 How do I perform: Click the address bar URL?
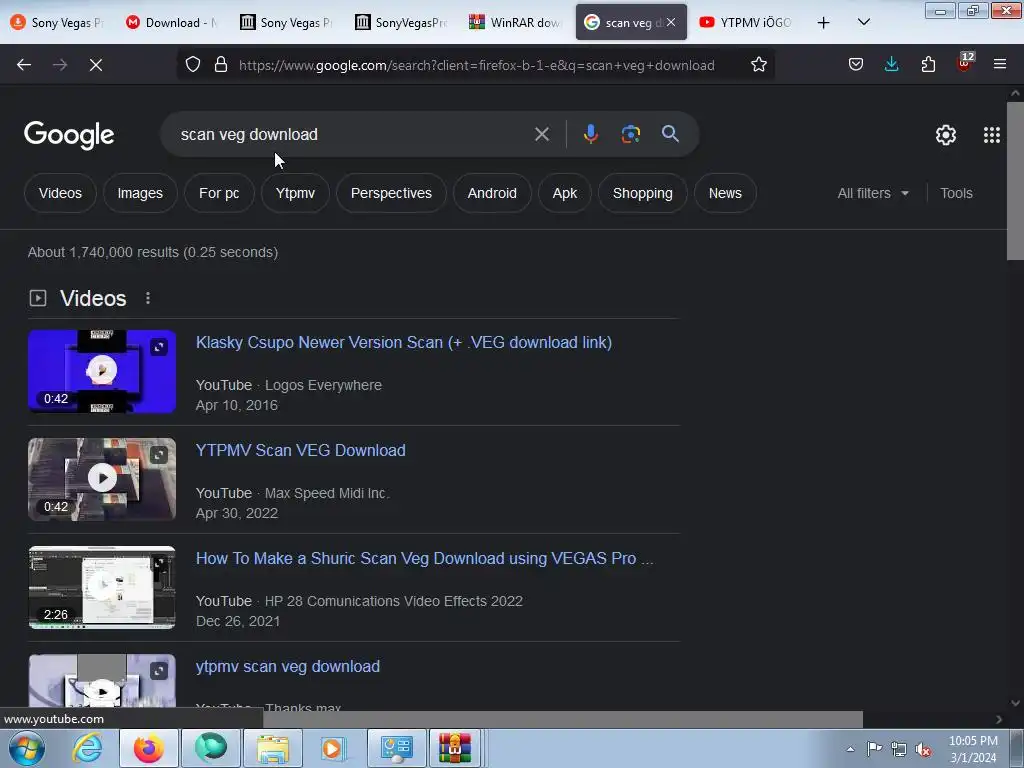coord(476,65)
